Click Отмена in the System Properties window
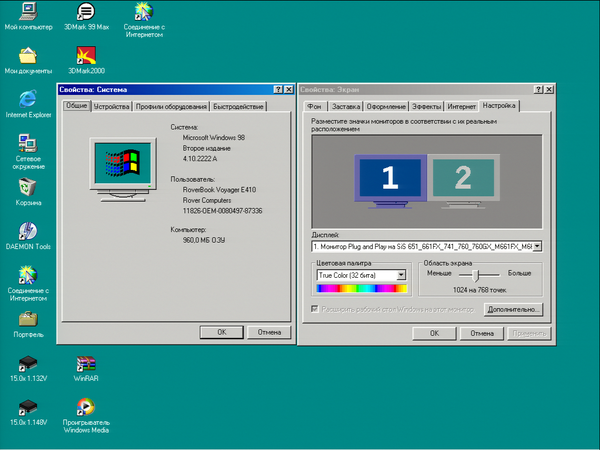 point(269,332)
